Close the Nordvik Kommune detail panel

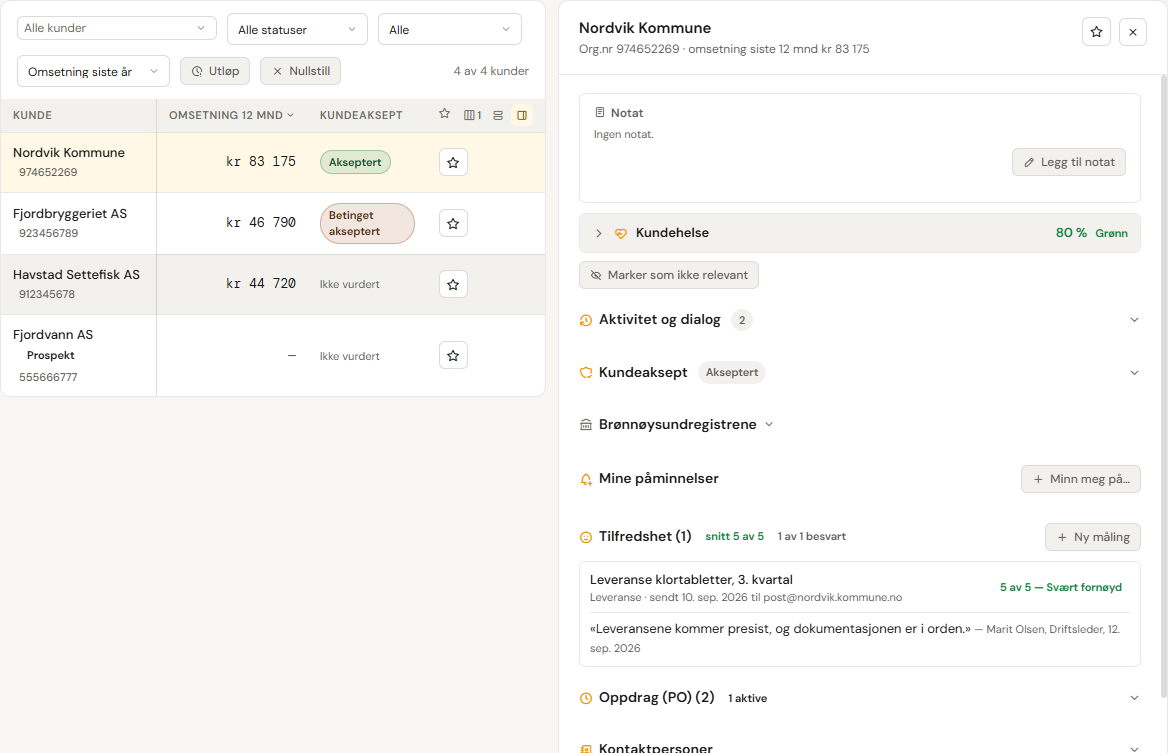pos(1133,32)
